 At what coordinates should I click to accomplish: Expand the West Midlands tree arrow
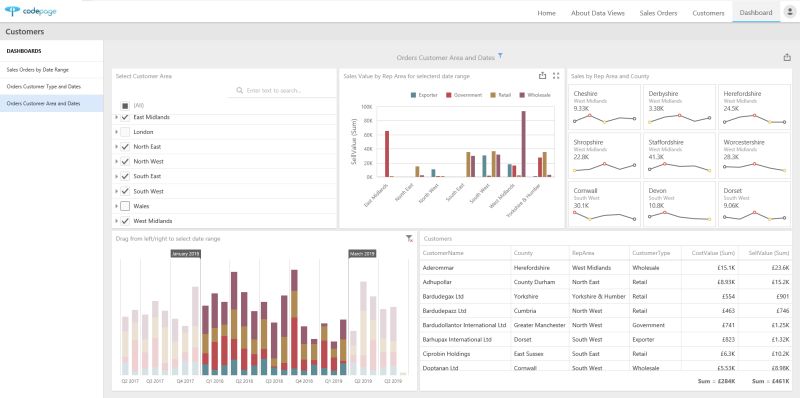[x=116, y=221]
